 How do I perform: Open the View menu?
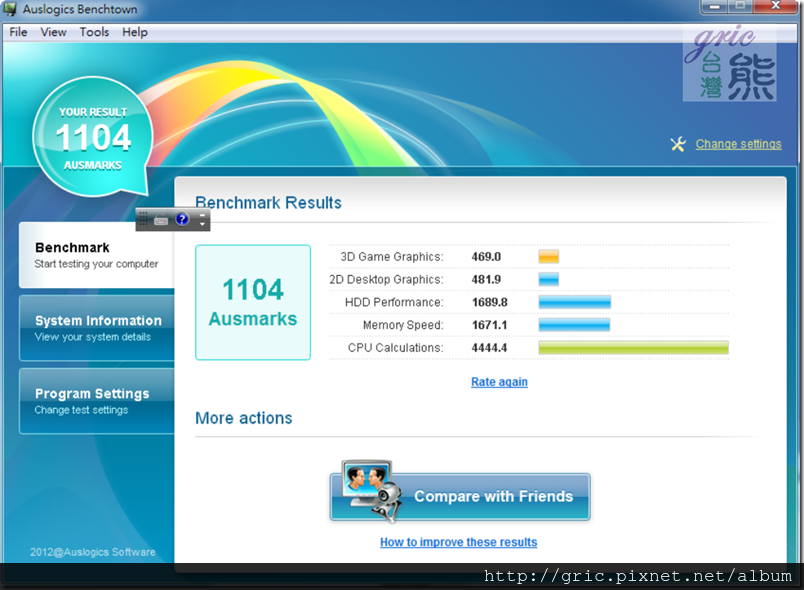[53, 32]
